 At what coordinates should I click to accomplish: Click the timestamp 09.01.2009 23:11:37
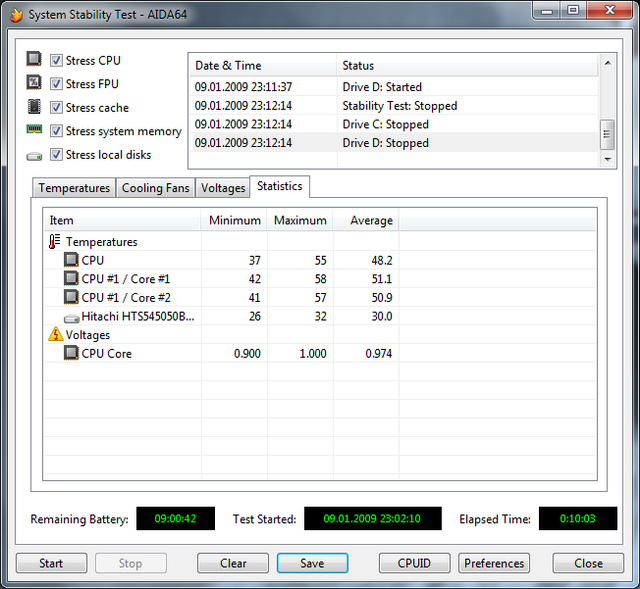[x=243, y=87]
